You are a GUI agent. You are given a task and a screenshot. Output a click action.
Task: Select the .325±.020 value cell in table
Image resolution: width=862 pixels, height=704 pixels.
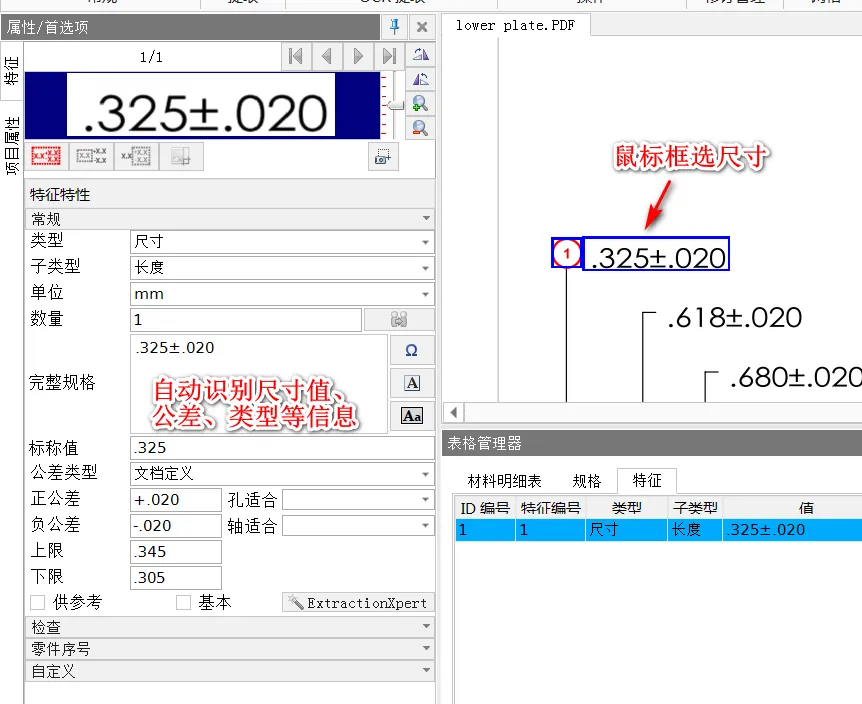792,530
